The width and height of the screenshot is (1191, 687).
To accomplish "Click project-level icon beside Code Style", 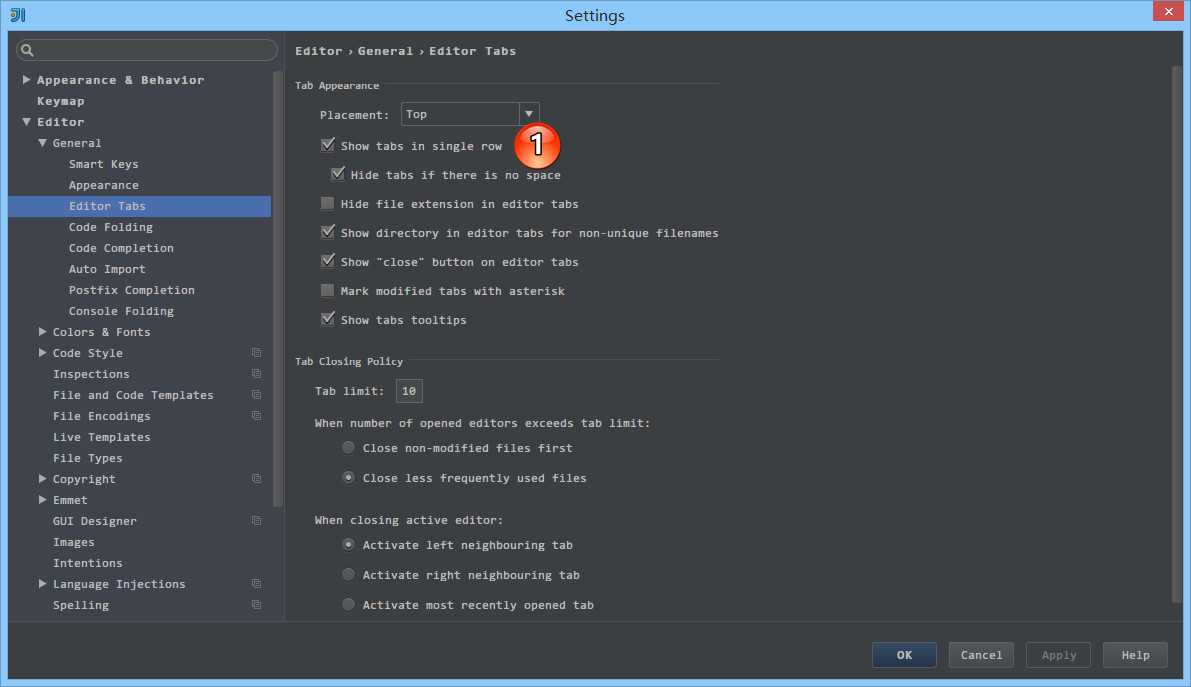I will (257, 353).
